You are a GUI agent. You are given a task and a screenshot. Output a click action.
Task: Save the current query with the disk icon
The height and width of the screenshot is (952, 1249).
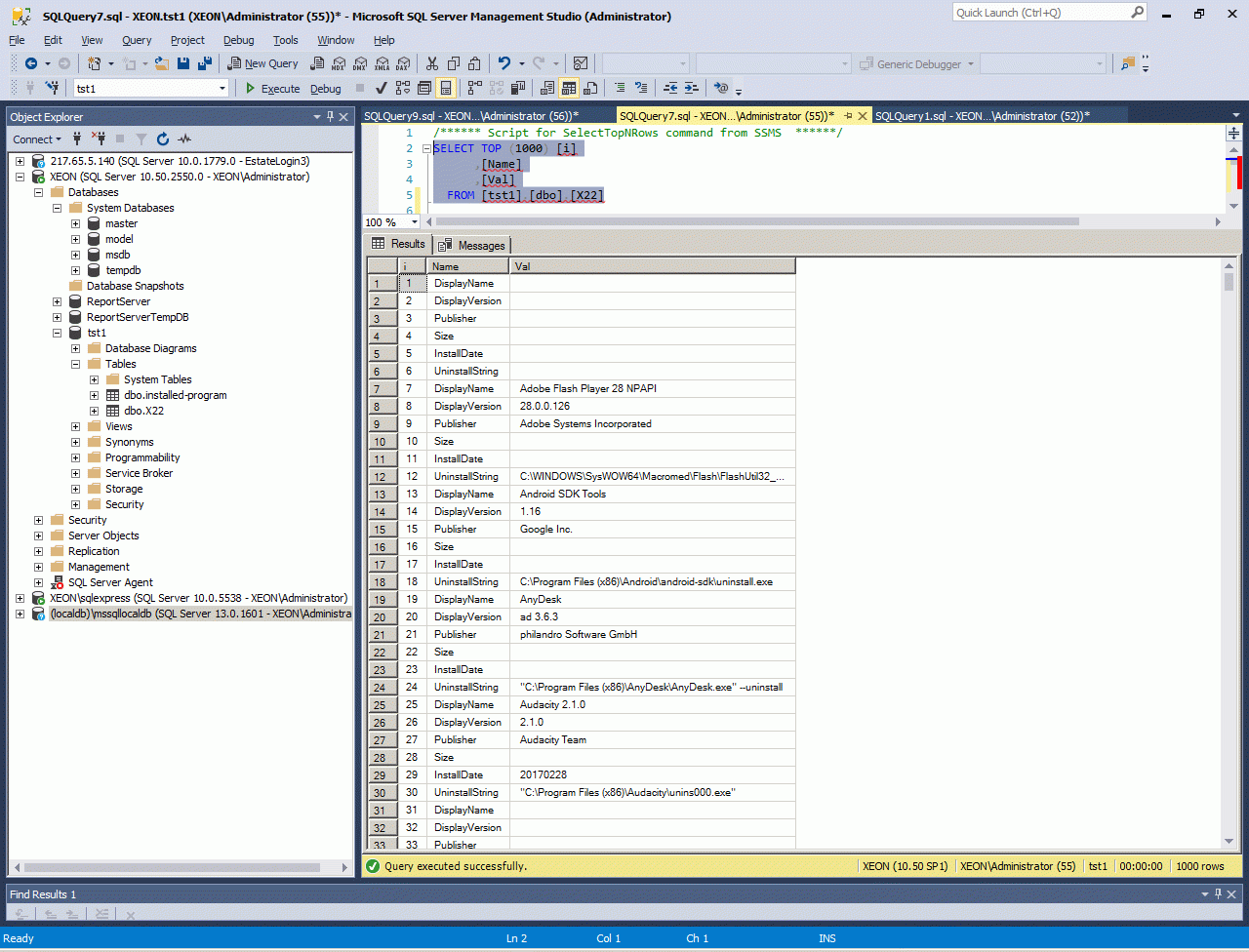183,63
